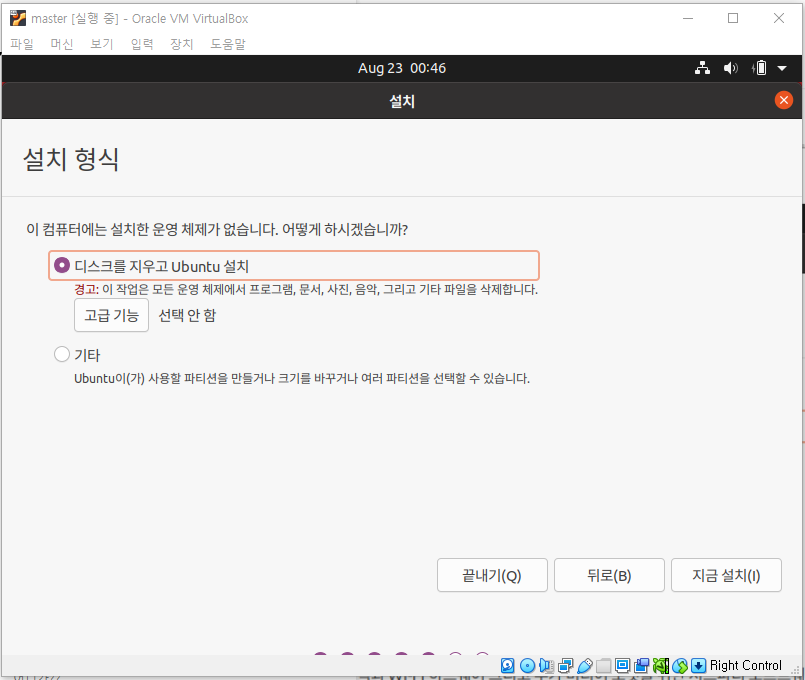Open the 파일 menu
This screenshot has width=805, height=680.
(22, 44)
